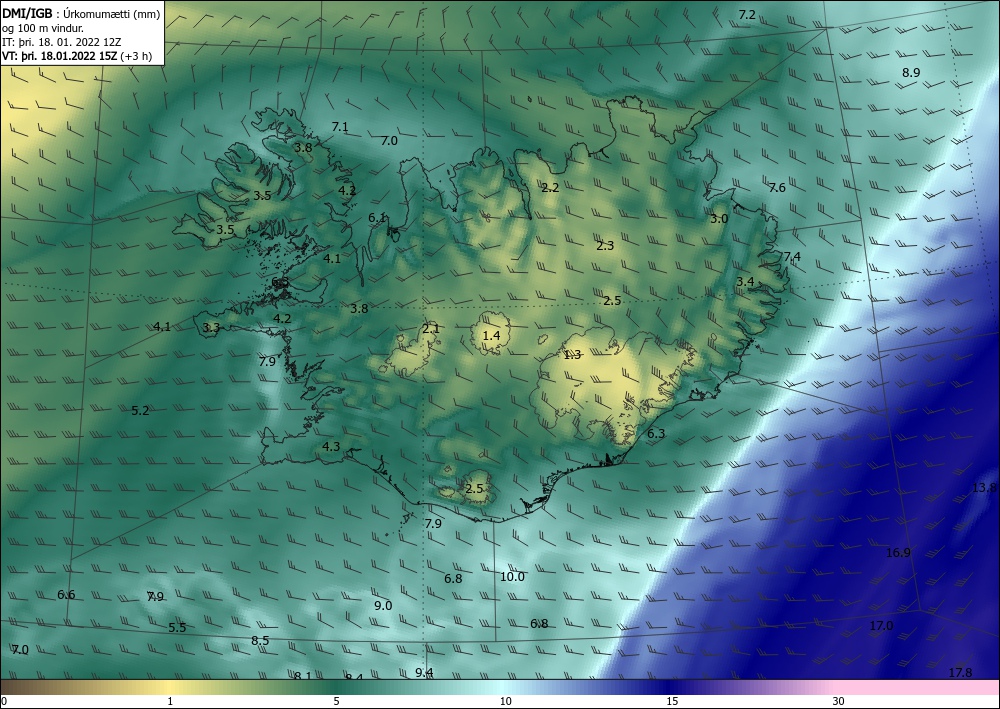Select the 'VT: þri. 18.01.2022 15Z (+3 h)' line
Screen dimensions: 1000x709
tap(77, 56)
